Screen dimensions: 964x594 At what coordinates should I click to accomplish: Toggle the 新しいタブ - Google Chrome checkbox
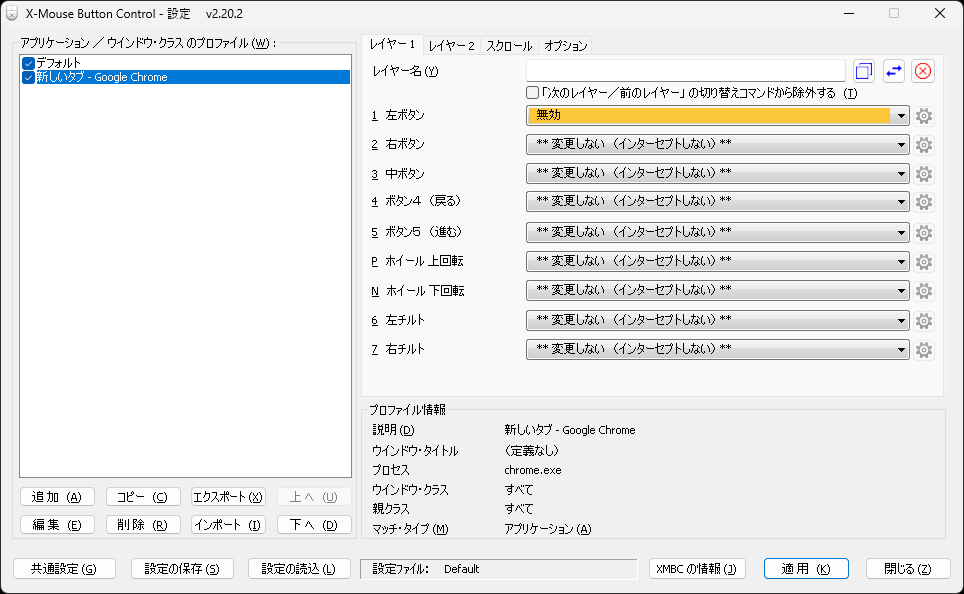pos(27,77)
